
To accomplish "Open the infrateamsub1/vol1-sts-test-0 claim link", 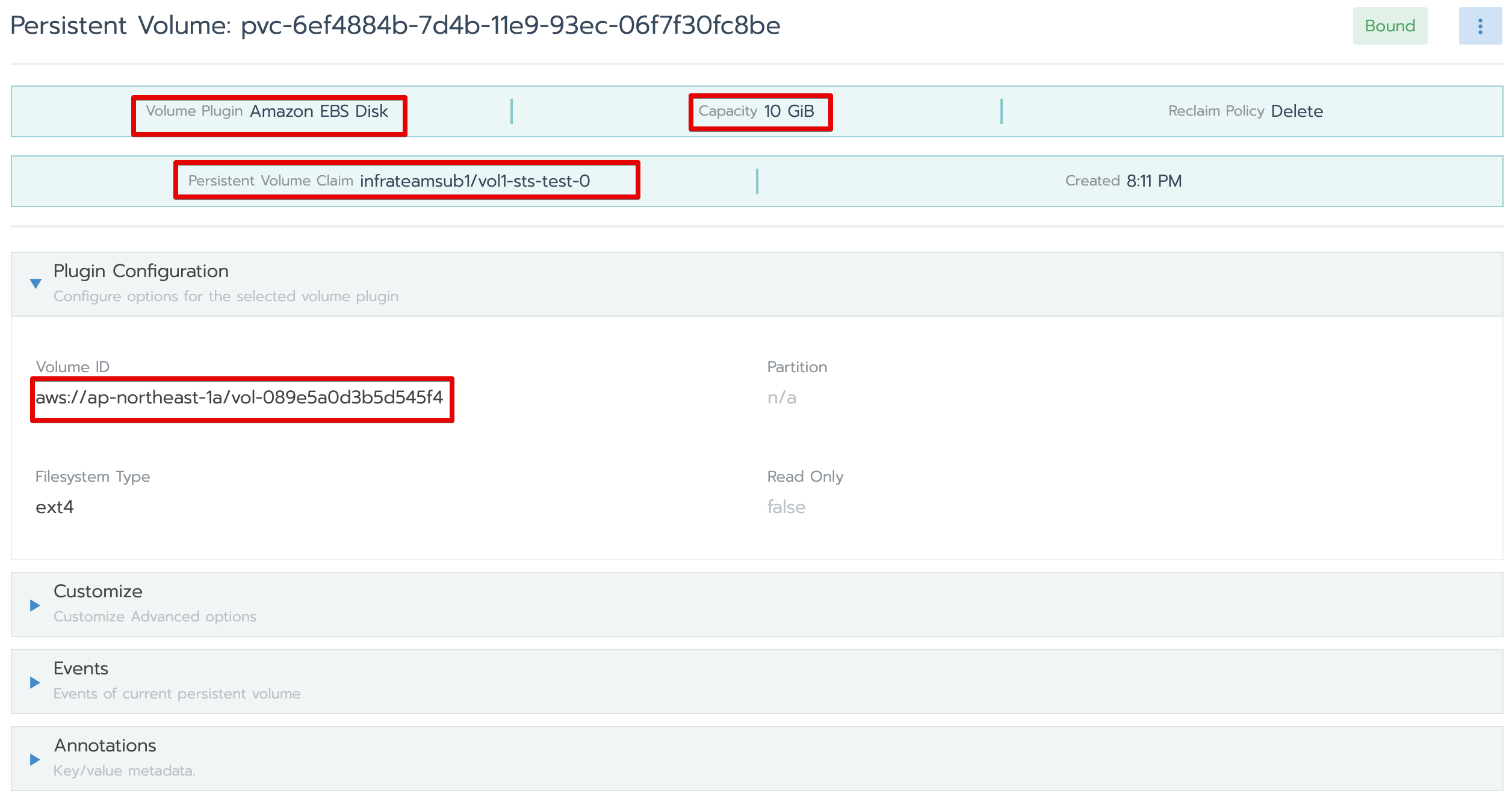I will 474,181.
